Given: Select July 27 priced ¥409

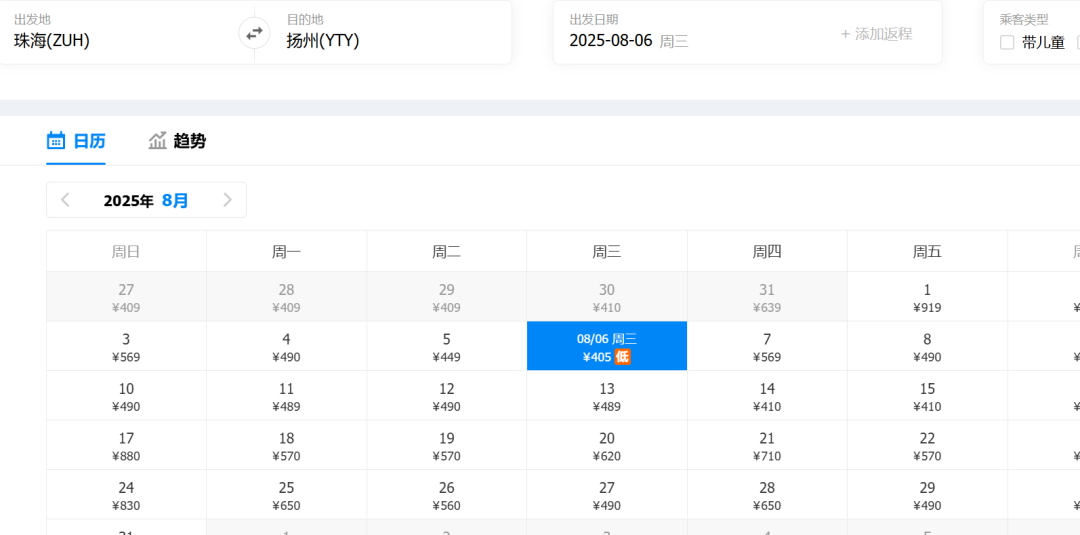Looking at the screenshot, I should click(x=126, y=297).
